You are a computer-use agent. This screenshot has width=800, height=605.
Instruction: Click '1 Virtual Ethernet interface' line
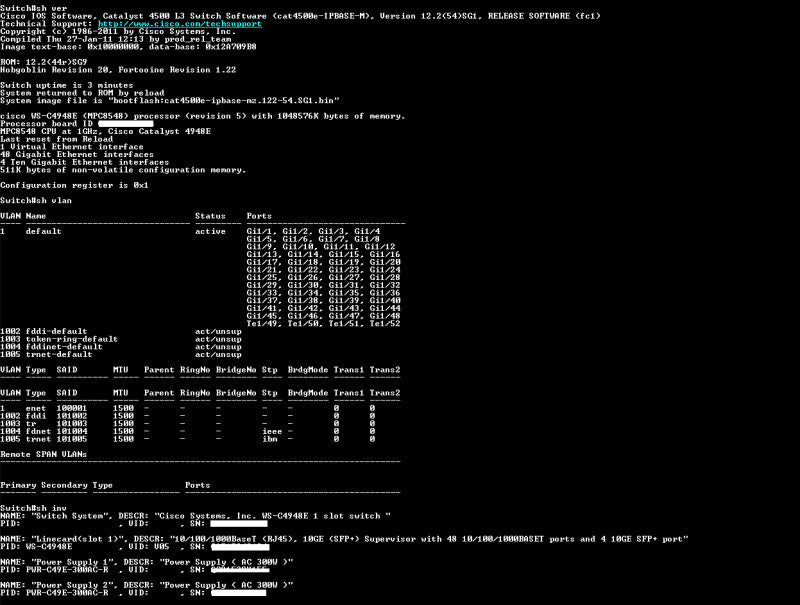[x=72, y=146]
